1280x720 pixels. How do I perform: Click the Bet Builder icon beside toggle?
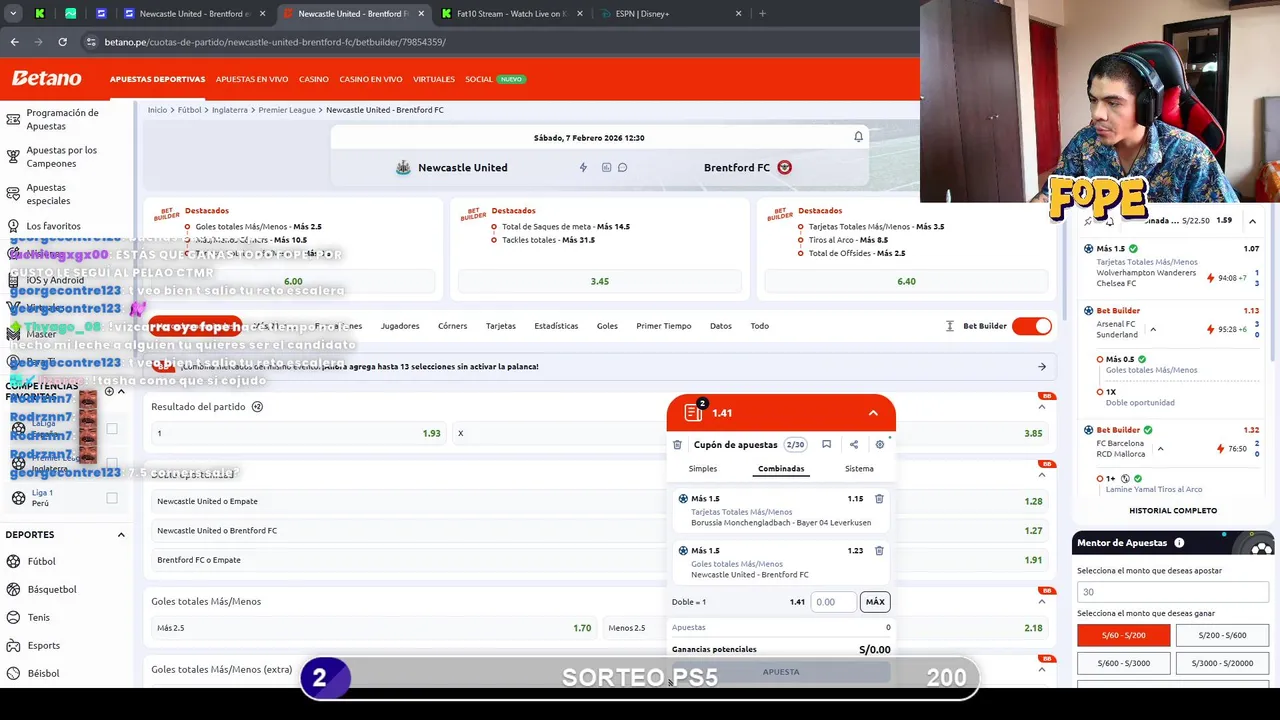click(x=950, y=326)
